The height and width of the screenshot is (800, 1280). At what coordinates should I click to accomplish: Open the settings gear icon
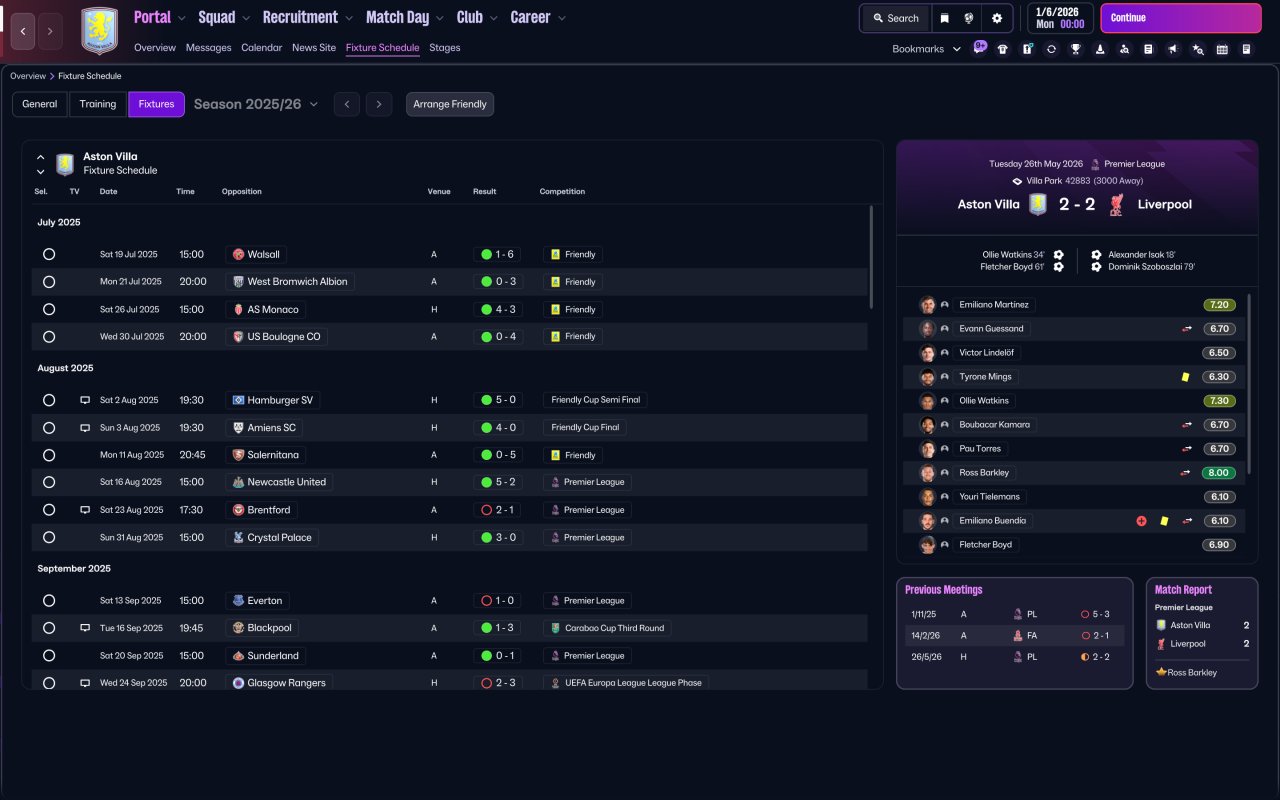[997, 18]
